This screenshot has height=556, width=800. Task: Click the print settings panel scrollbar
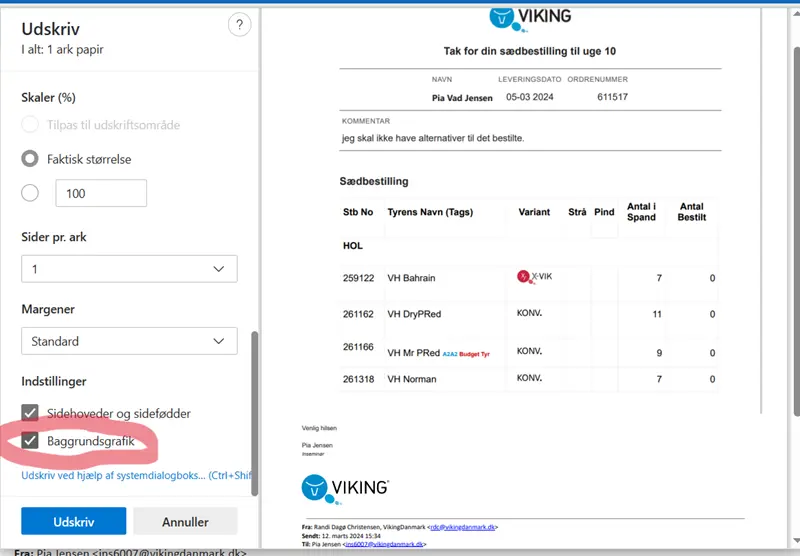coord(254,410)
